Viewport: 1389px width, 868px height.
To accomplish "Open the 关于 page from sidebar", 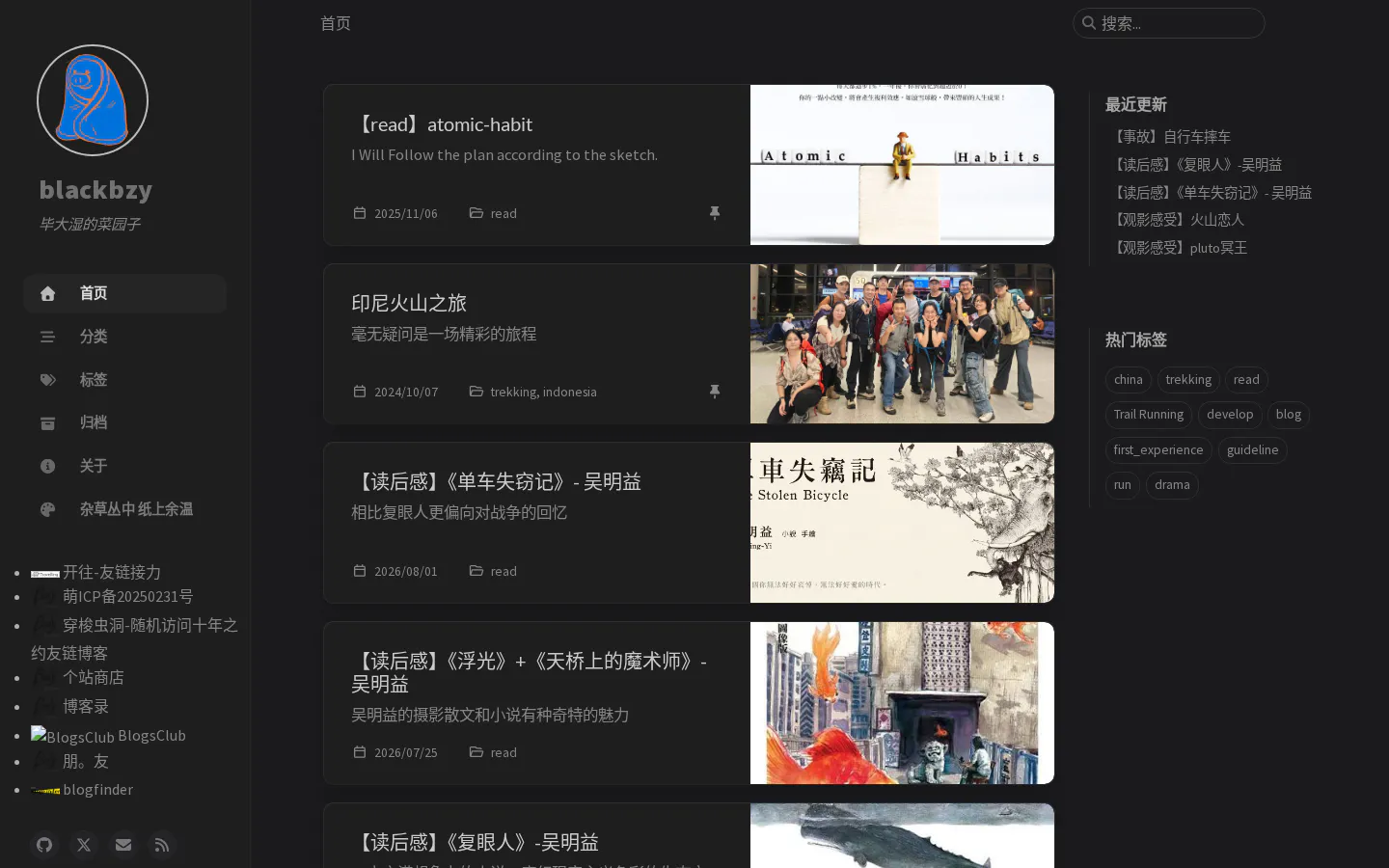I will click(x=125, y=466).
